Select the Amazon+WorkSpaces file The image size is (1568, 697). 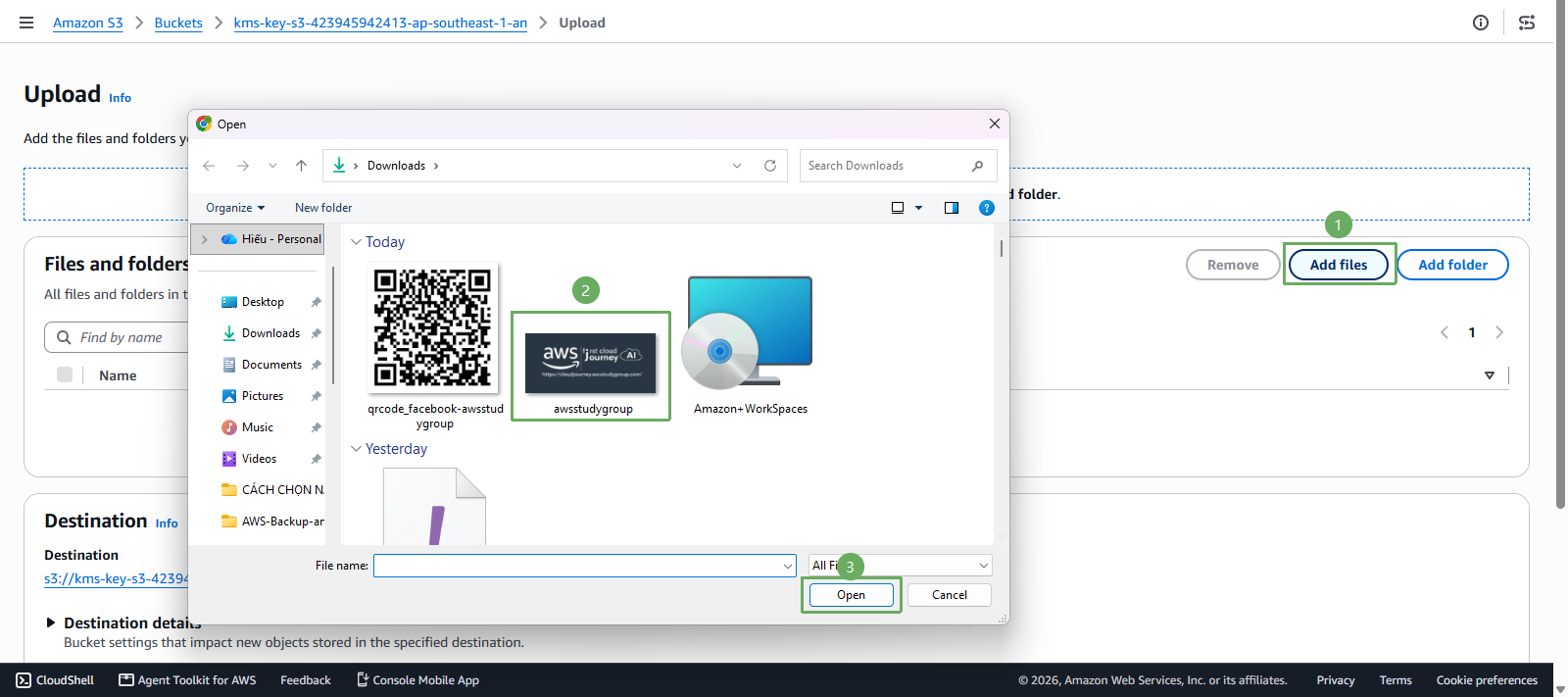pos(751,345)
